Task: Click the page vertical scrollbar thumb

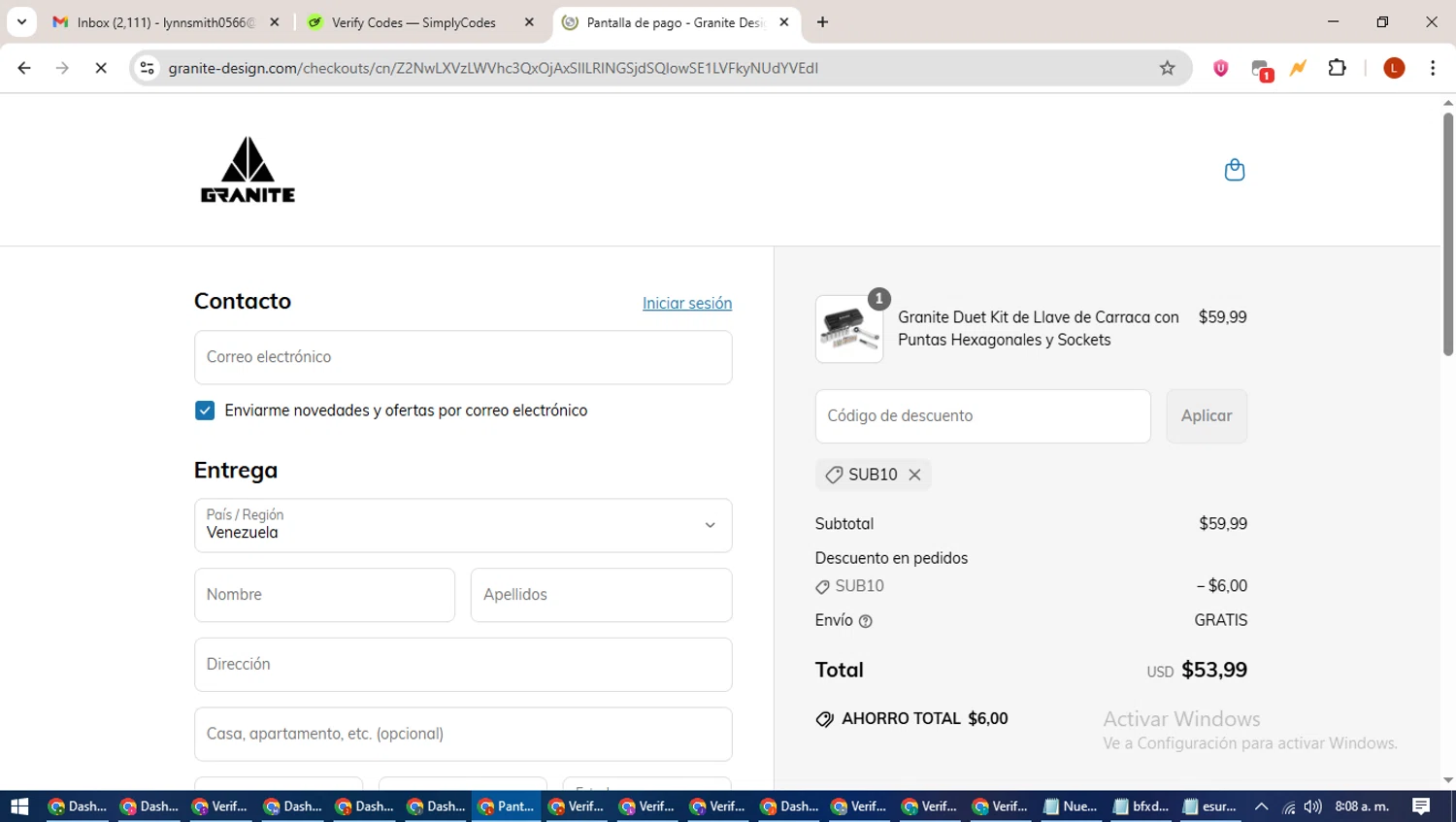Action: coord(1447,233)
